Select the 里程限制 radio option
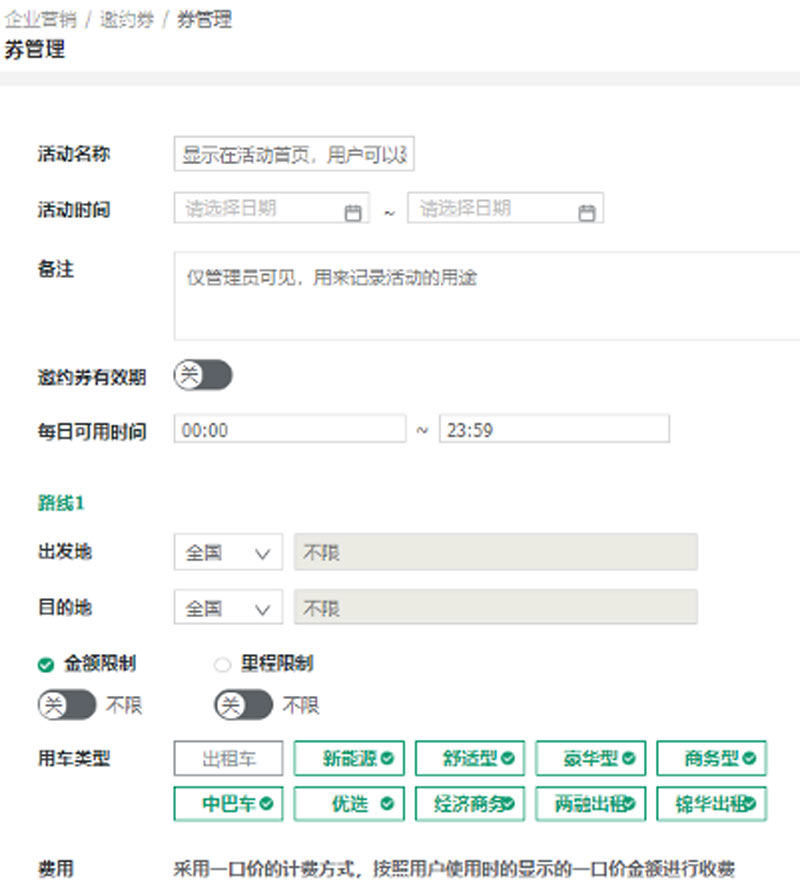The width and height of the screenshot is (800, 892). click(x=222, y=664)
